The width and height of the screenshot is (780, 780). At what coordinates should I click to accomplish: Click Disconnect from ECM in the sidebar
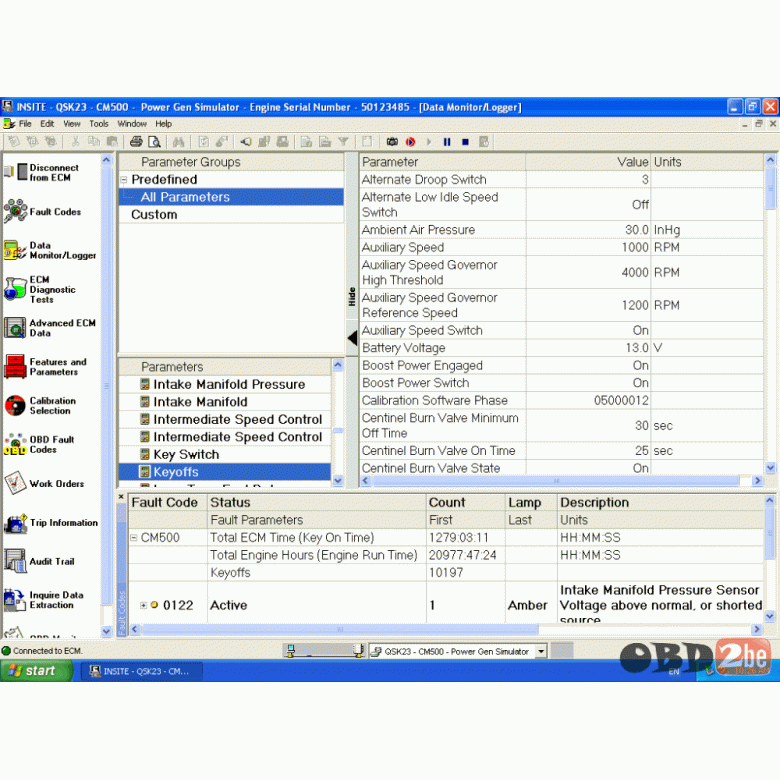point(42,173)
